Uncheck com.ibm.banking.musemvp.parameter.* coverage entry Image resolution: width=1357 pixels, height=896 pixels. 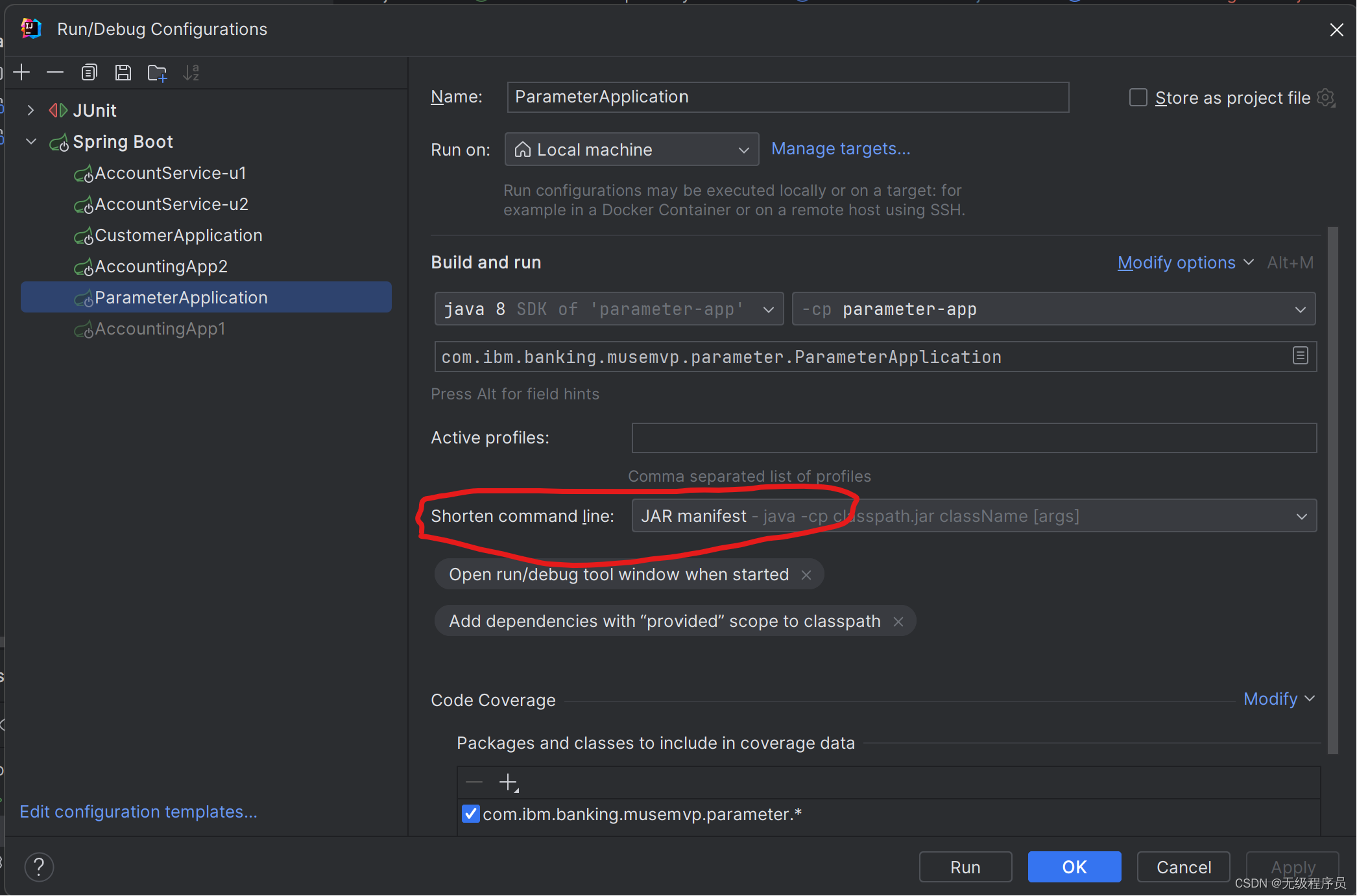click(x=470, y=814)
